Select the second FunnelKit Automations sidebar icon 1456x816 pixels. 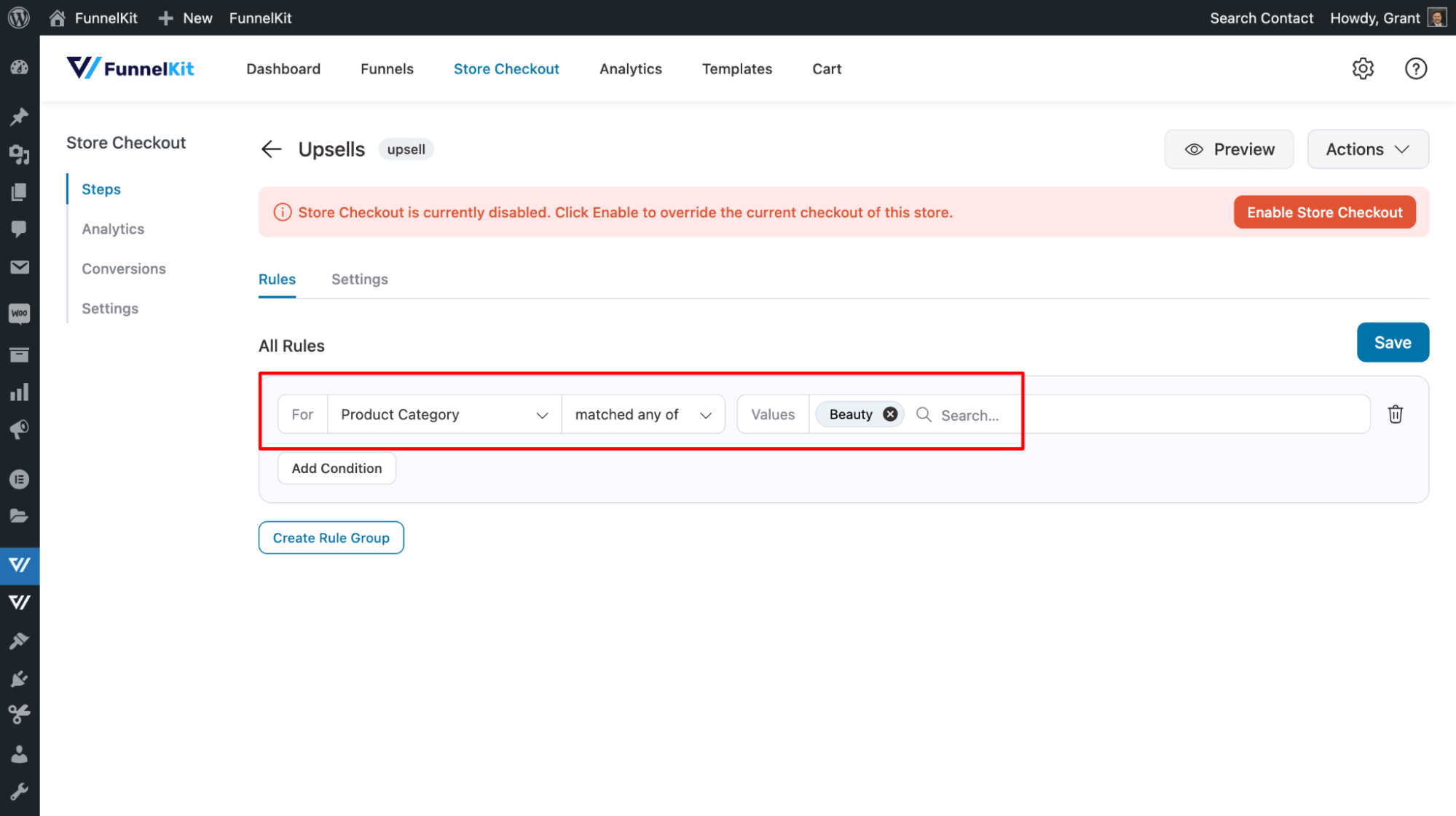20,603
